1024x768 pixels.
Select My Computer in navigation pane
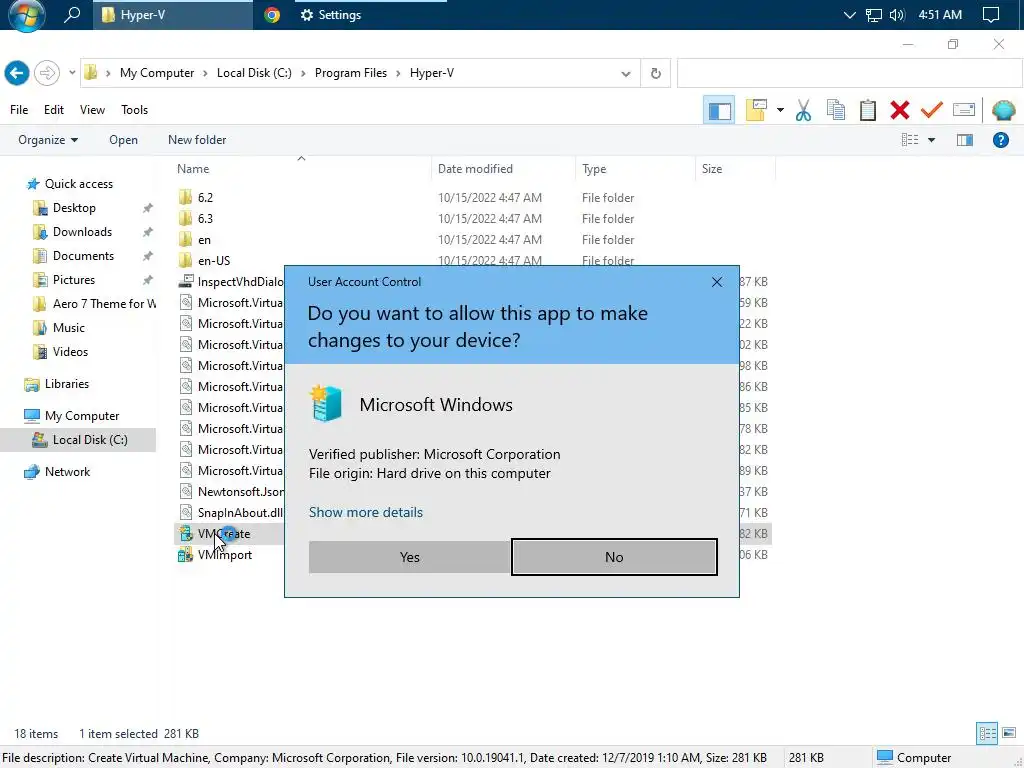click(82, 415)
